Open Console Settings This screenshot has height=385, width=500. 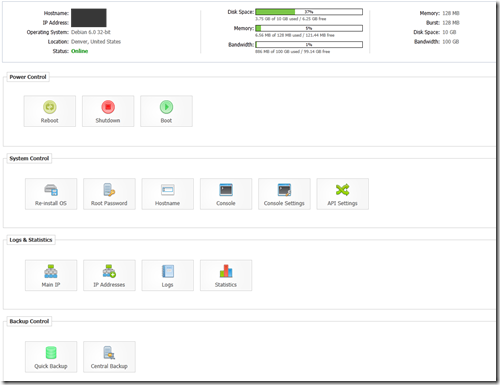tap(284, 194)
